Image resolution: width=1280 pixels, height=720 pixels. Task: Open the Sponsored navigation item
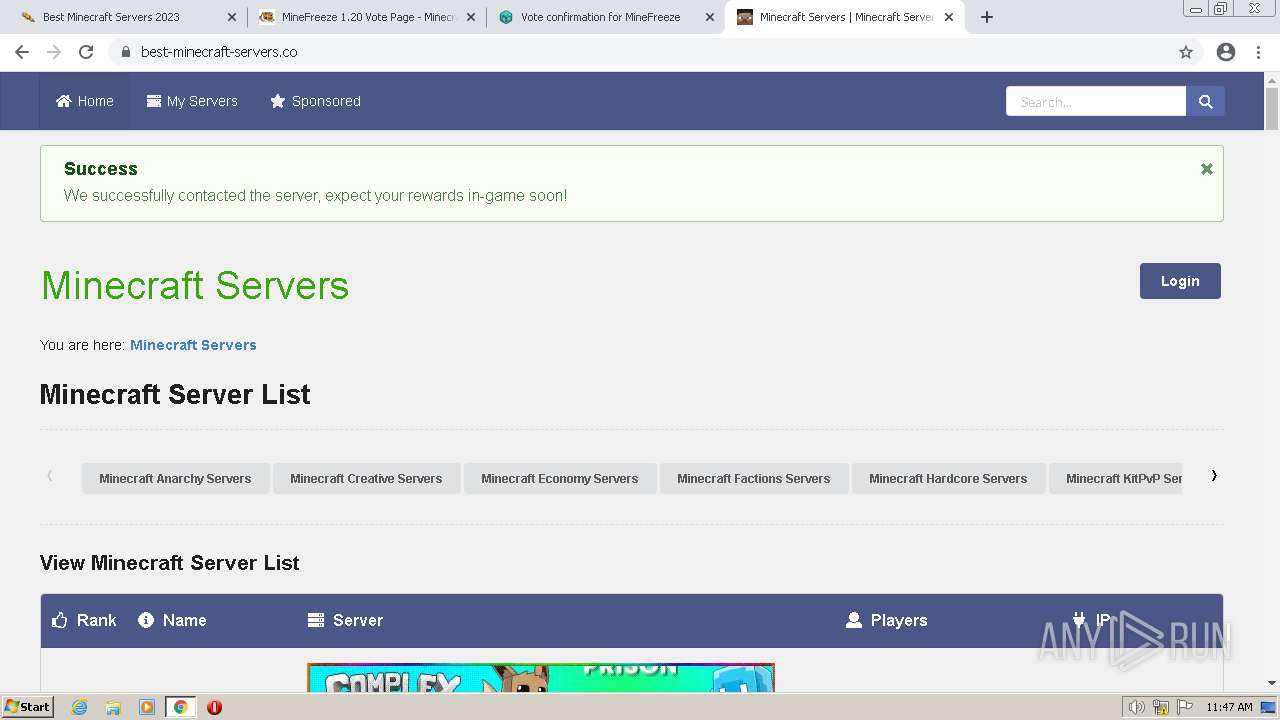pos(315,101)
